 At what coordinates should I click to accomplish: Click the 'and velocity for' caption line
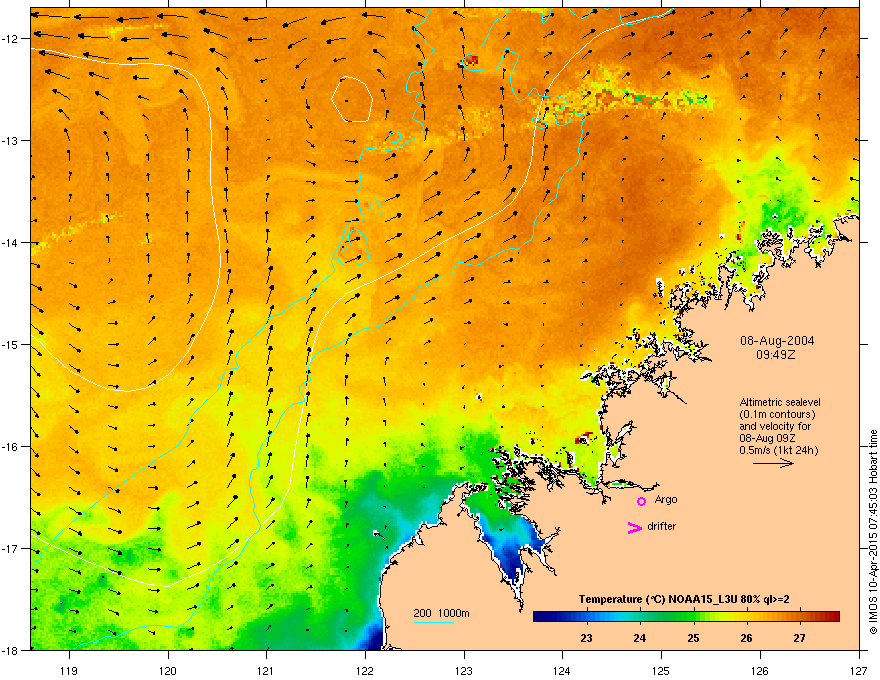774,426
